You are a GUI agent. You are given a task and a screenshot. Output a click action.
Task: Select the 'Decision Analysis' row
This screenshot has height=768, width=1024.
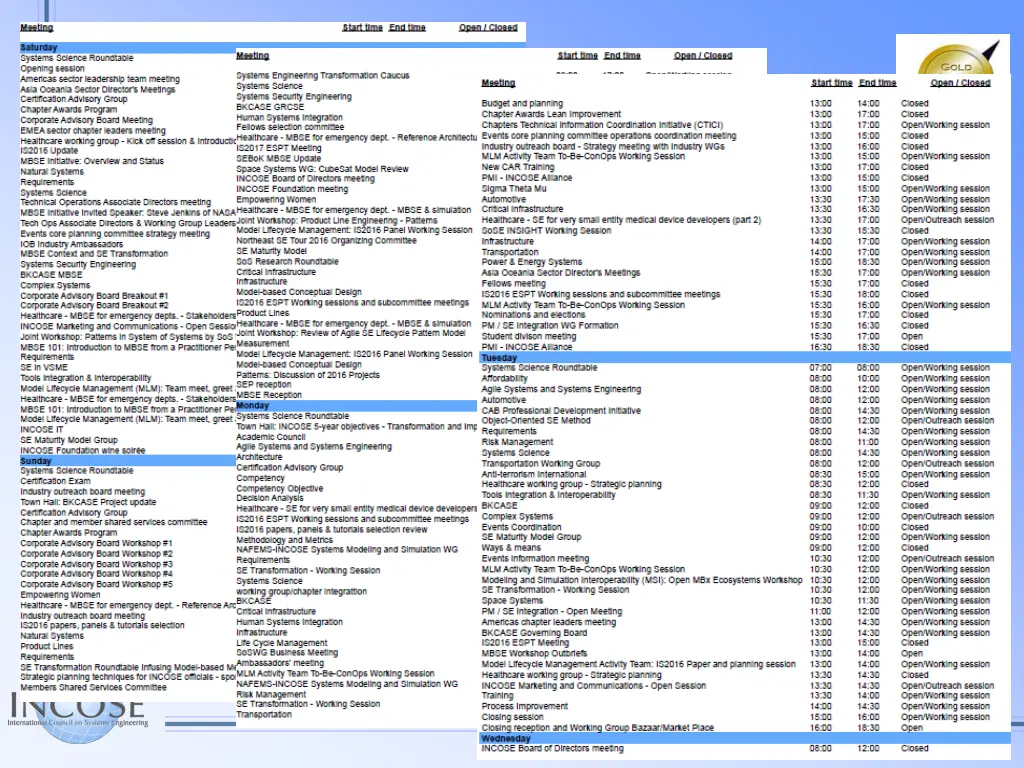(x=270, y=498)
